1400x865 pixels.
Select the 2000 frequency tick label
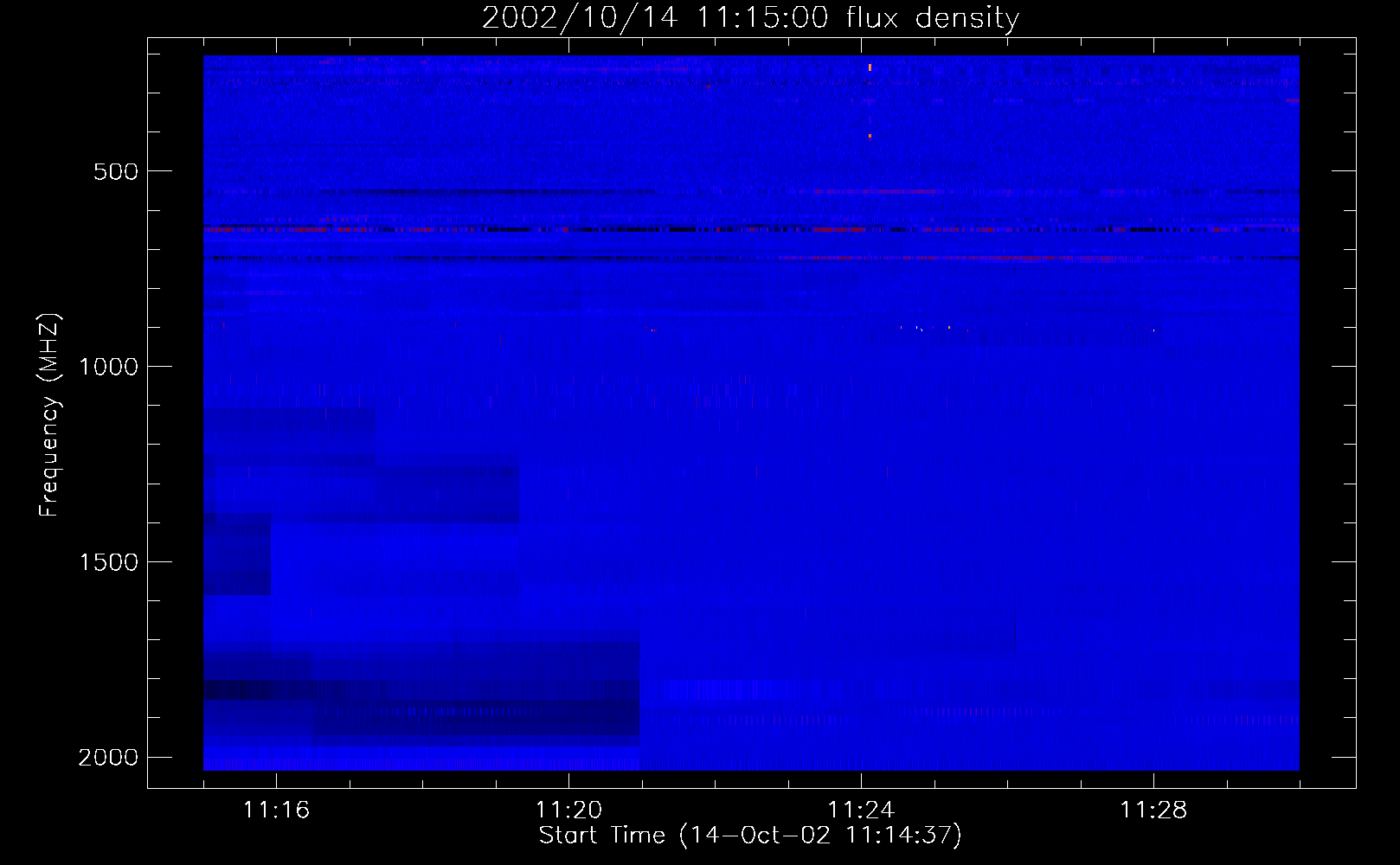point(109,758)
